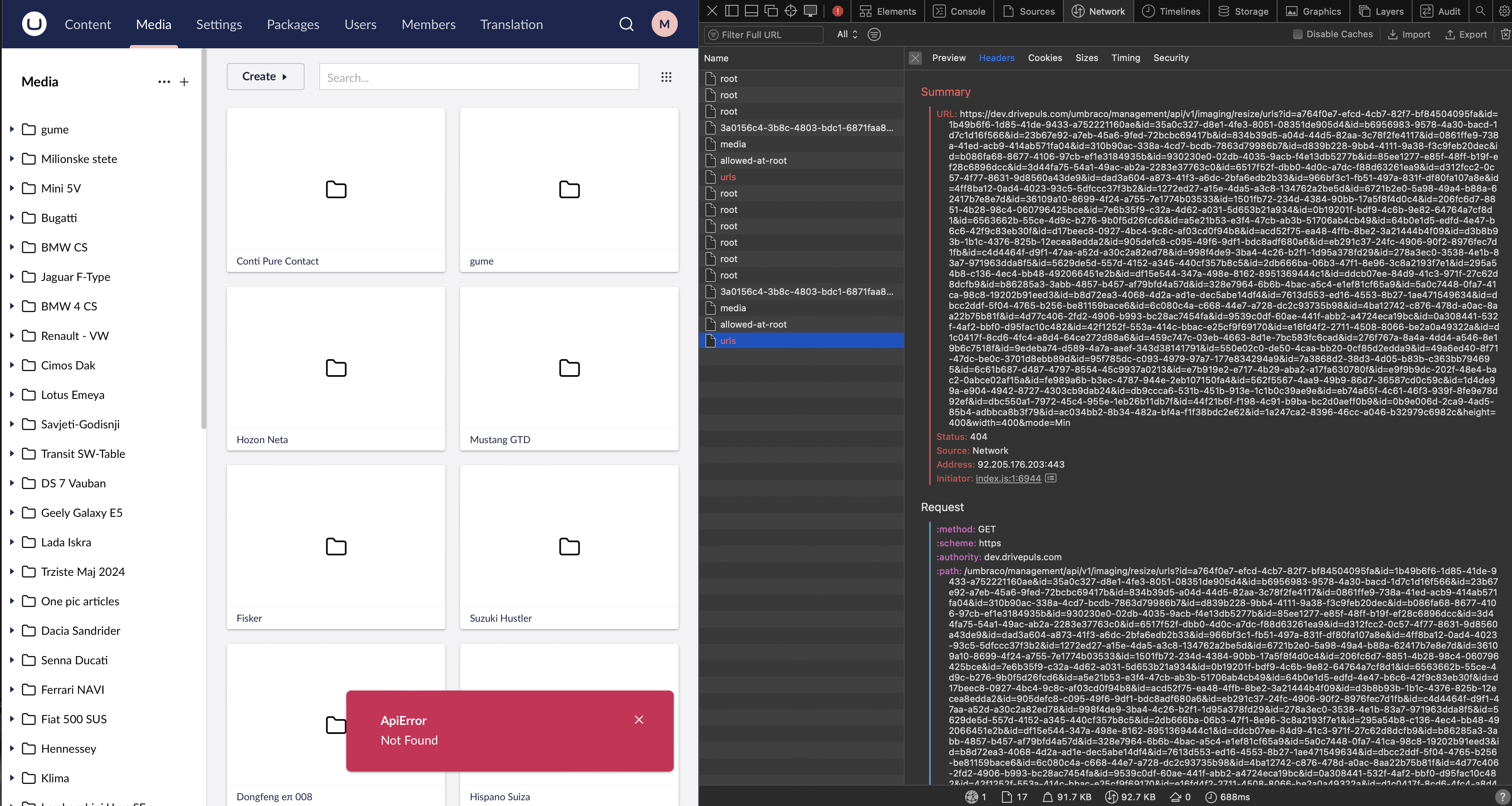Show the Cookies detail tab
Image resolution: width=1512 pixels, height=806 pixels.
pyautogui.click(x=1045, y=58)
